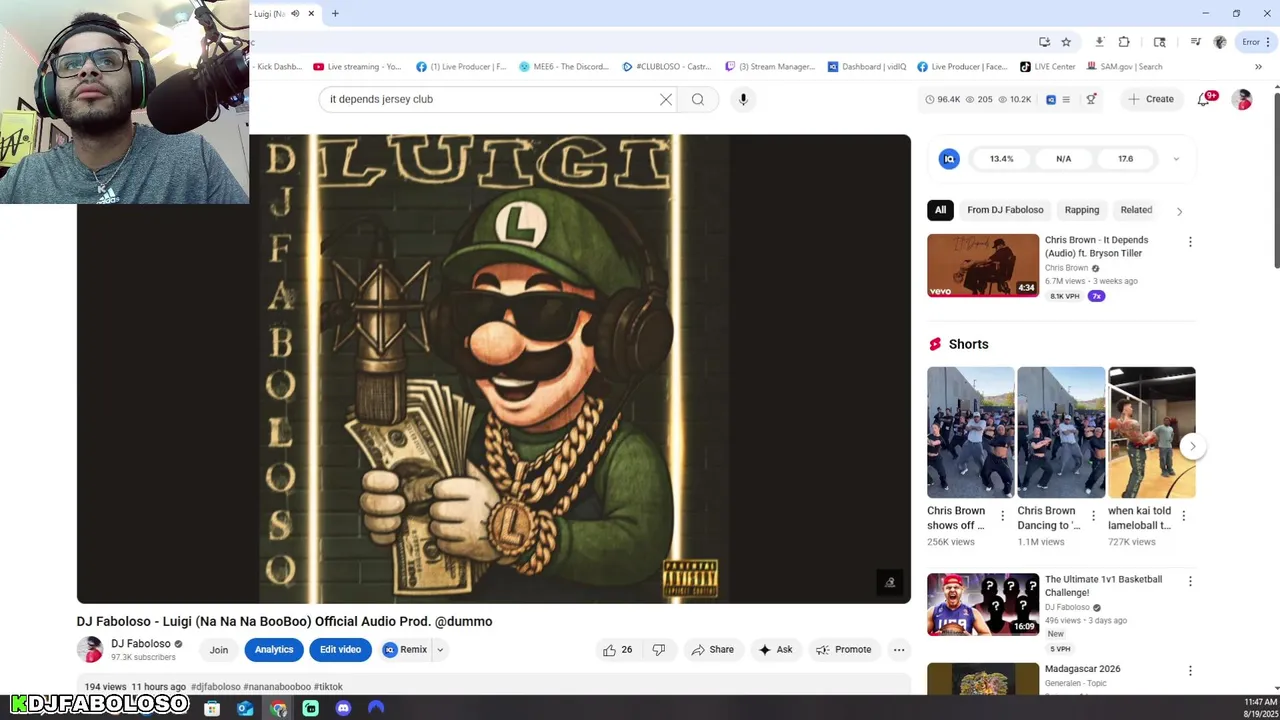
Task: Start voice search with microphone icon
Action: [x=743, y=99]
